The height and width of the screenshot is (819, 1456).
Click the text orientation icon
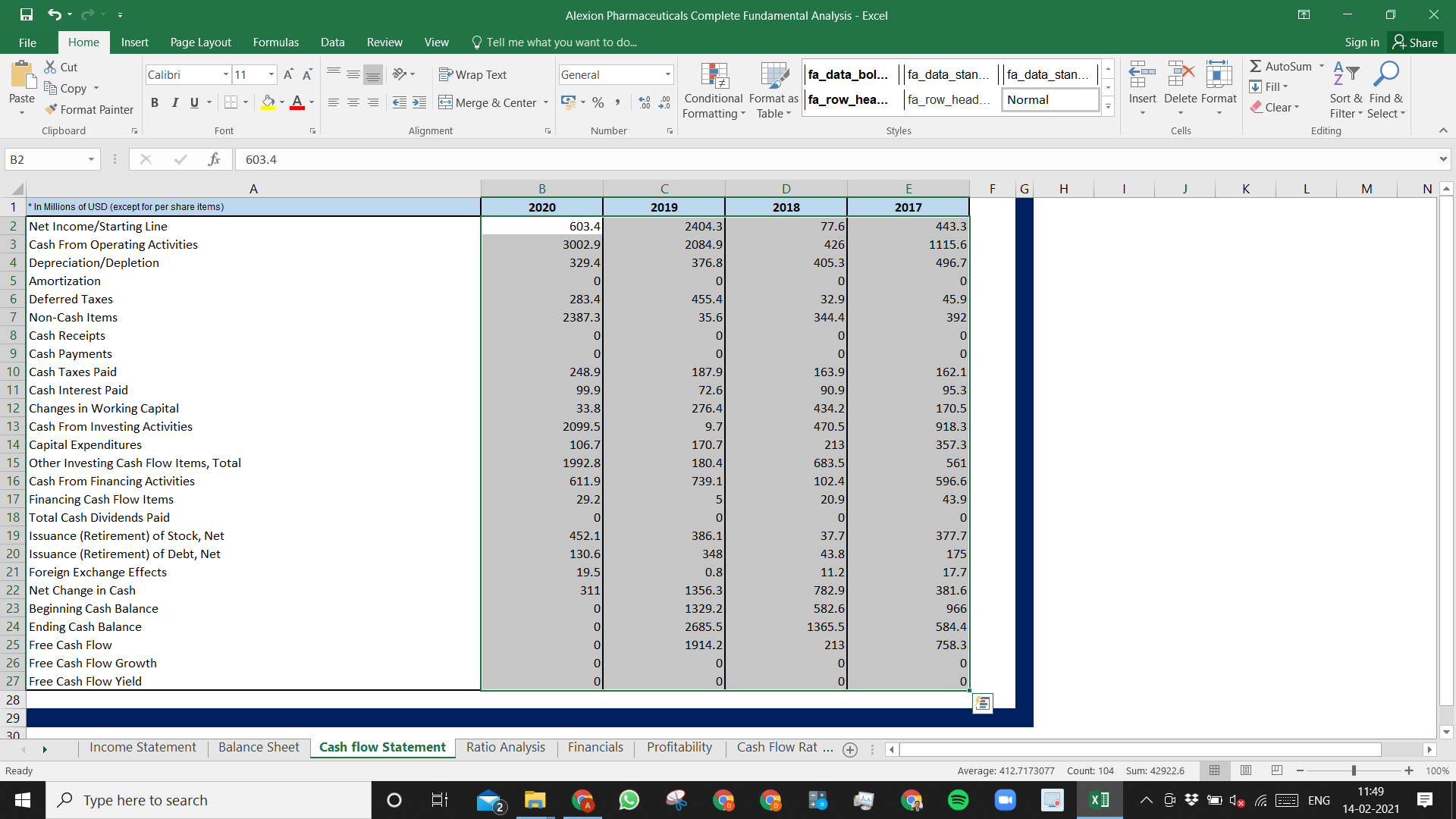400,74
